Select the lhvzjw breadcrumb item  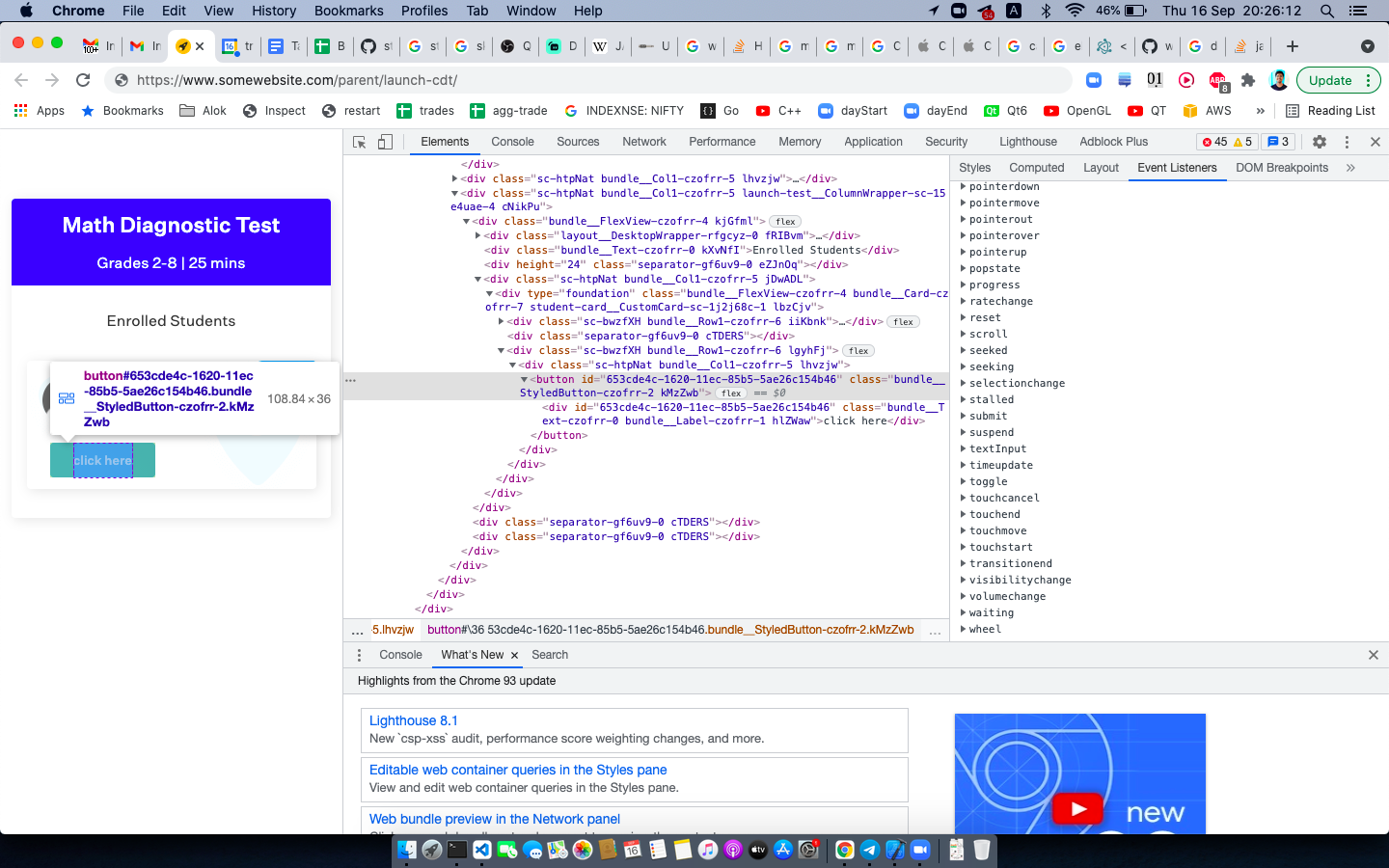pos(393,630)
